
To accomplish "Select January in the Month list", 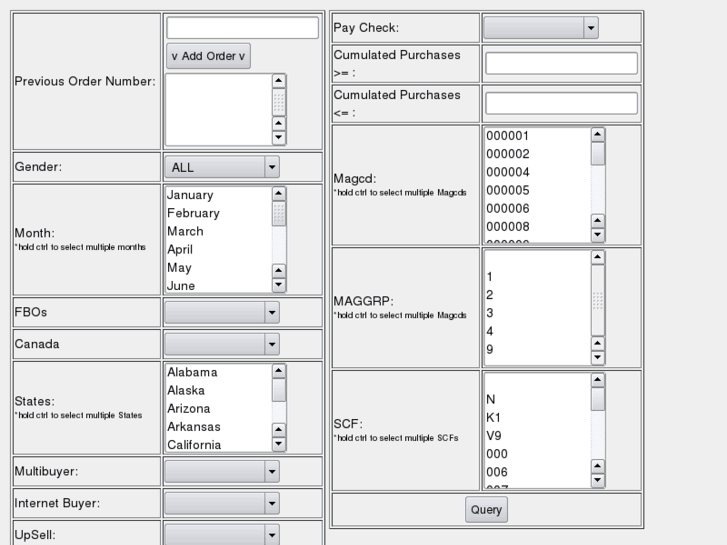I will tap(218, 195).
